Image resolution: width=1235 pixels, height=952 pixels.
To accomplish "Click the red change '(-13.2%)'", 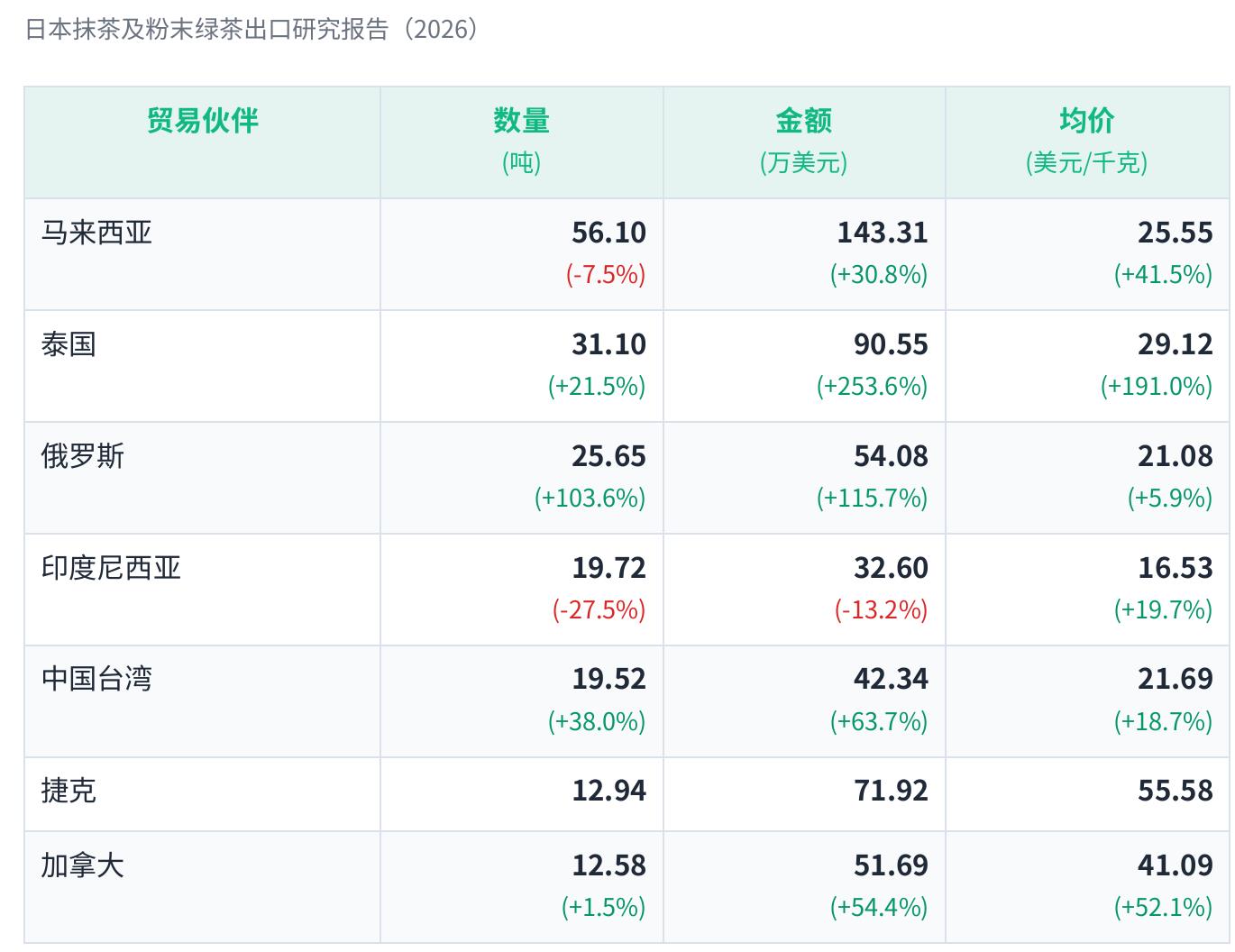I will [882, 609].
